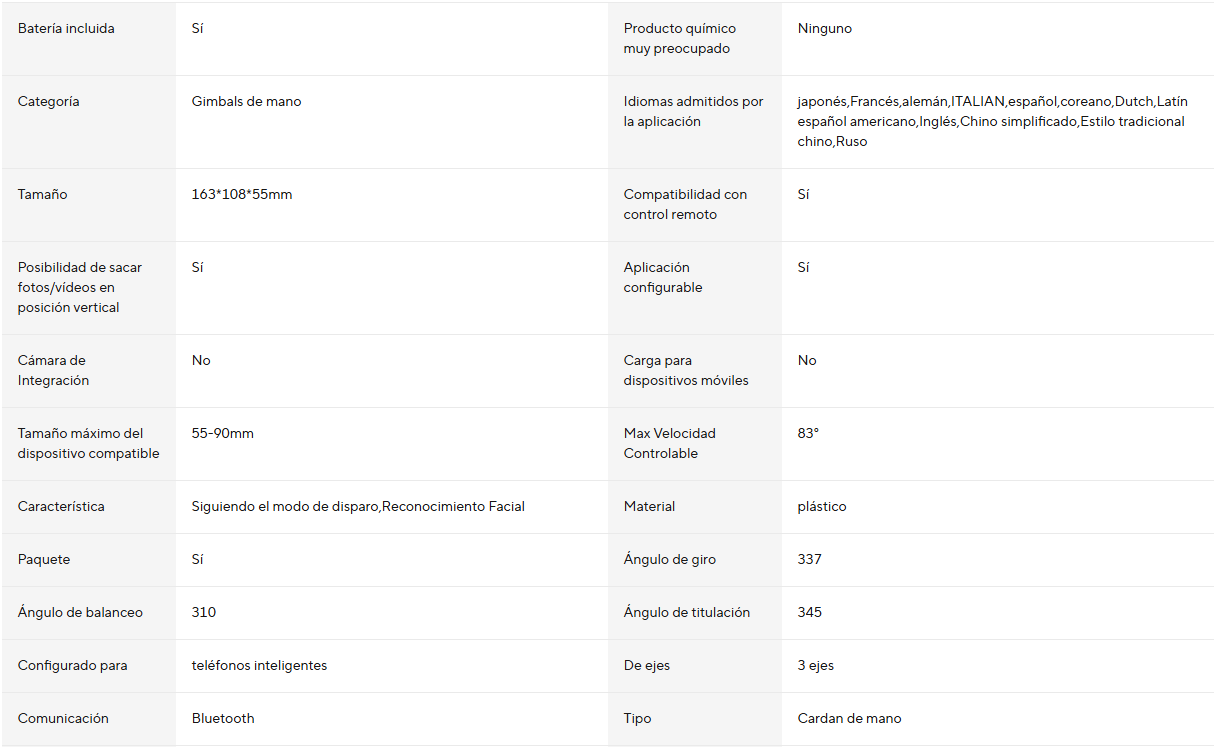Select the "55-90mm" value text

(x=223, y=434)
